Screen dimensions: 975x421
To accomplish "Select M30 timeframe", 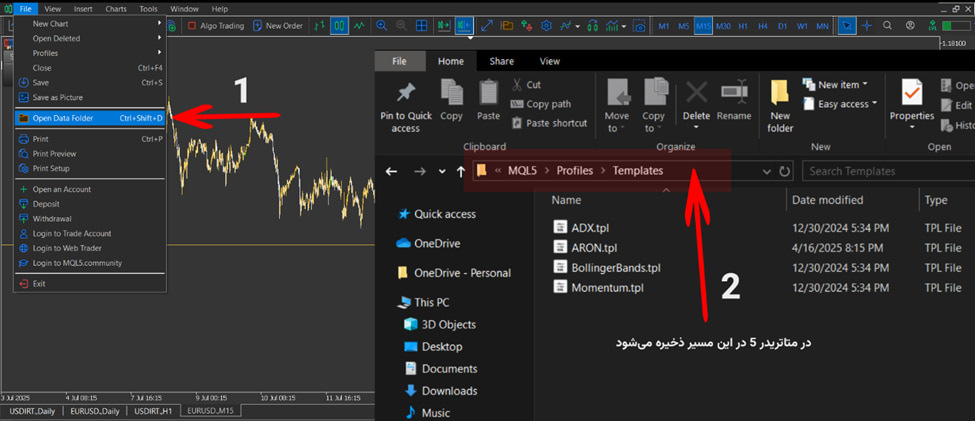I will pyautogui.click(x=723, y=26).
